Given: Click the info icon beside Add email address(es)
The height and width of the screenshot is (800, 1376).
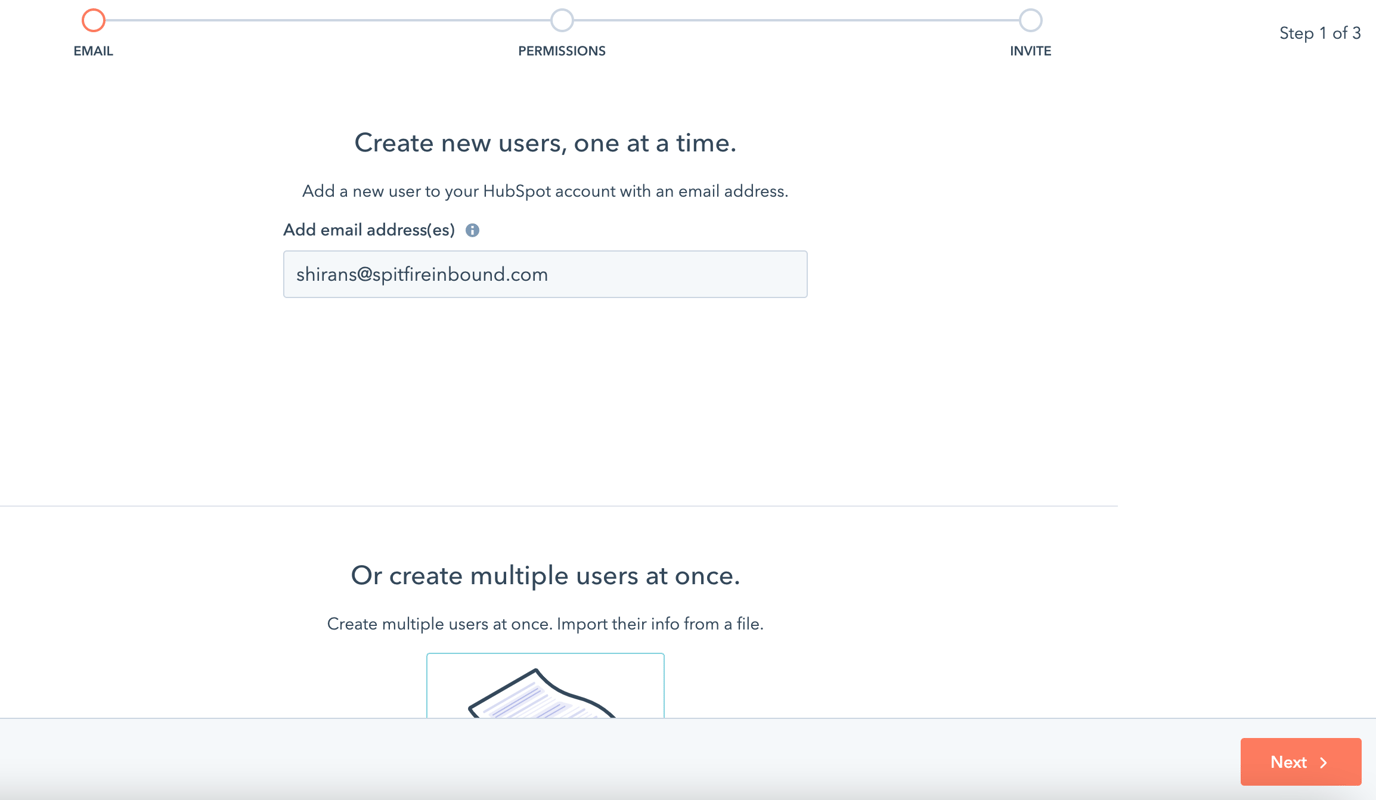Looking at the screenshot, I should [x=471, y=229].
